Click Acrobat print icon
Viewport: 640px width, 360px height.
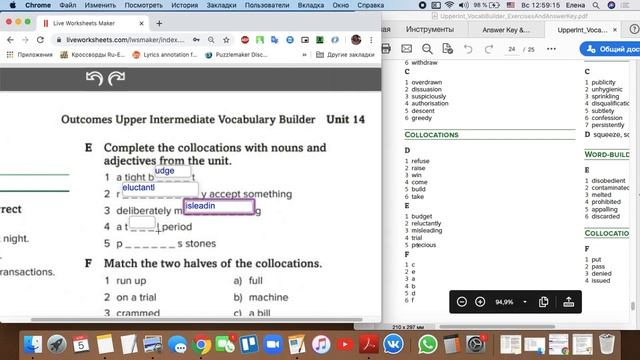coord(386,49)
